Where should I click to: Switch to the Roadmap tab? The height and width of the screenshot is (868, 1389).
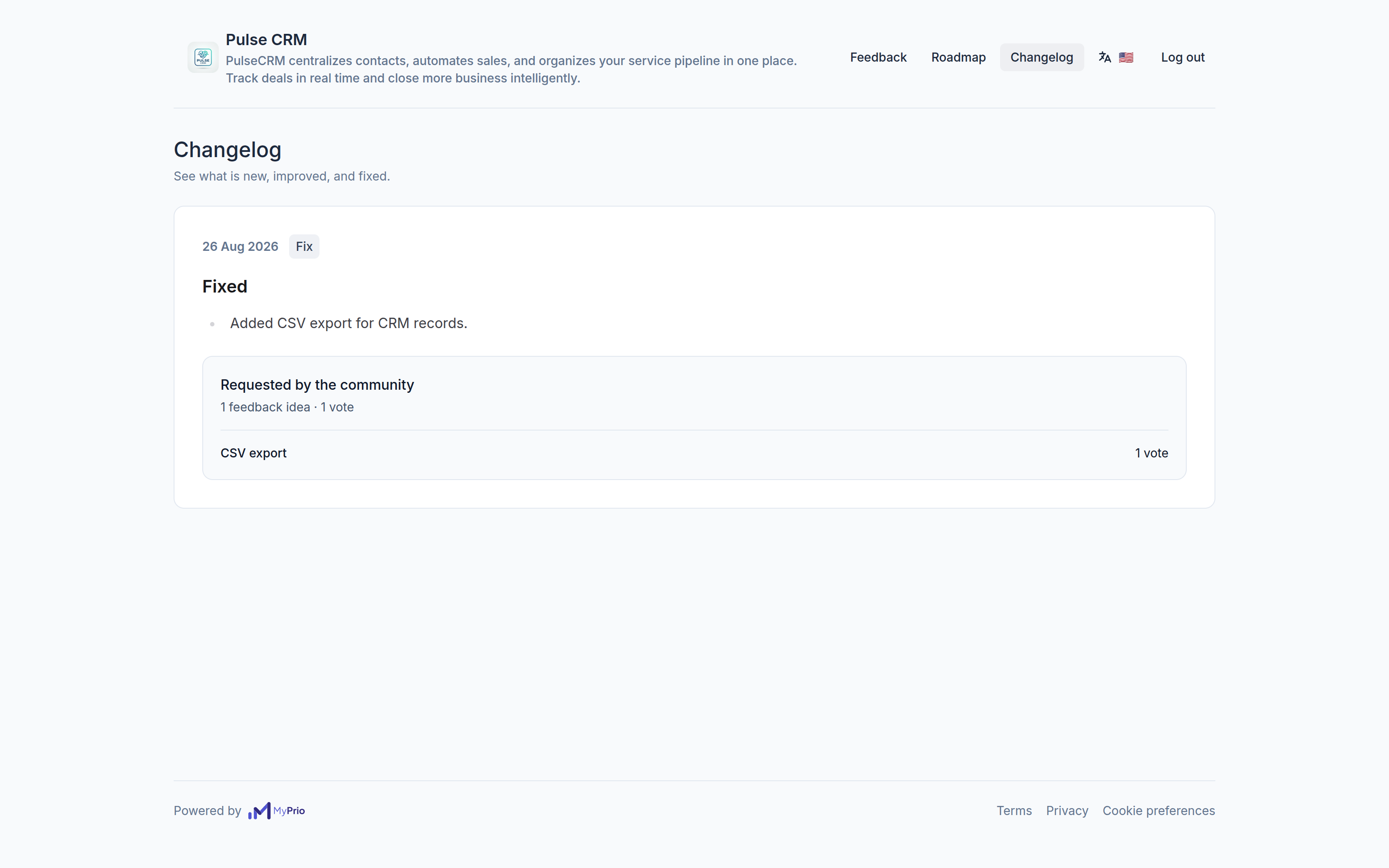(958, 57)
